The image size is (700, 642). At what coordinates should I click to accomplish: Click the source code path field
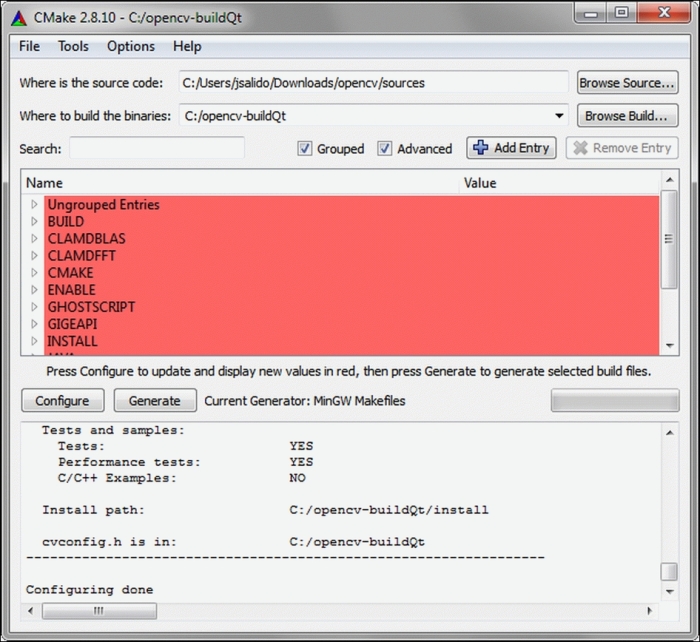tap(374, 83)
